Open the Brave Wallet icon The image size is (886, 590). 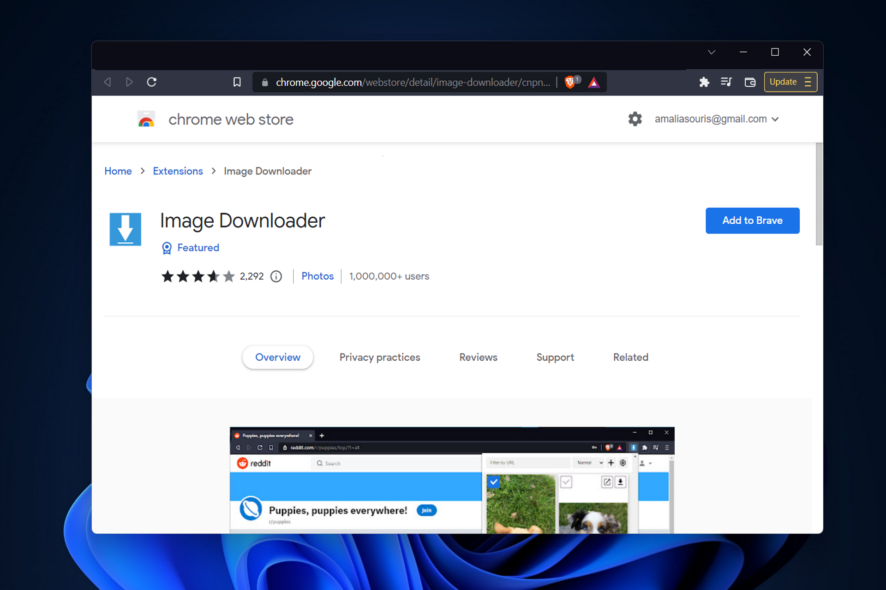point(750,82)
